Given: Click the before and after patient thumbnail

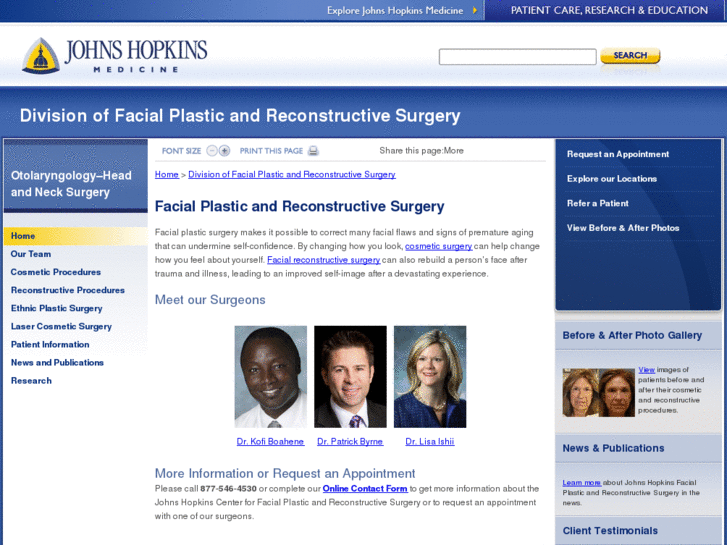Looking at the screenshot, I should 599,393.
